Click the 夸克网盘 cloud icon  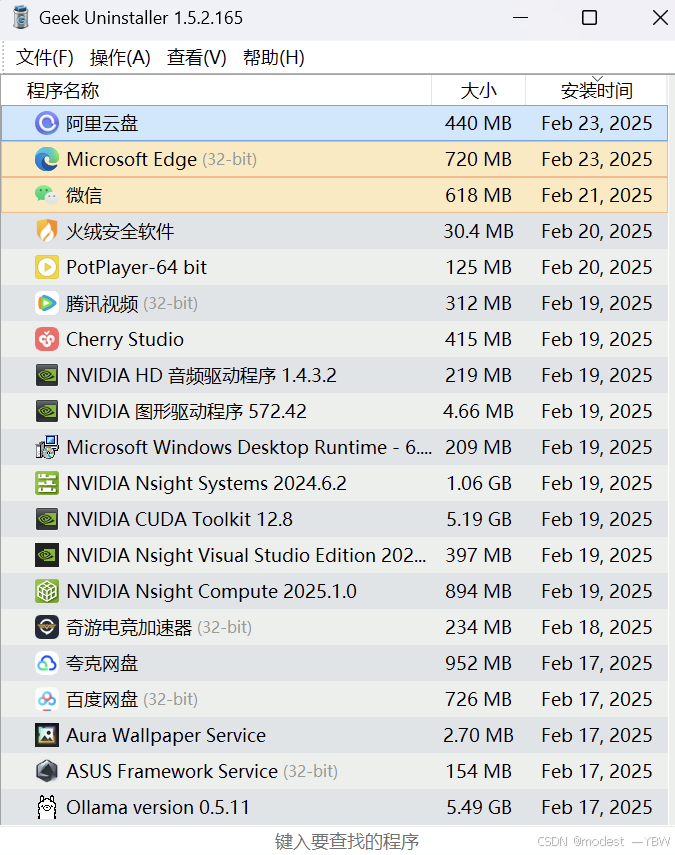click(x=47, y=663)
